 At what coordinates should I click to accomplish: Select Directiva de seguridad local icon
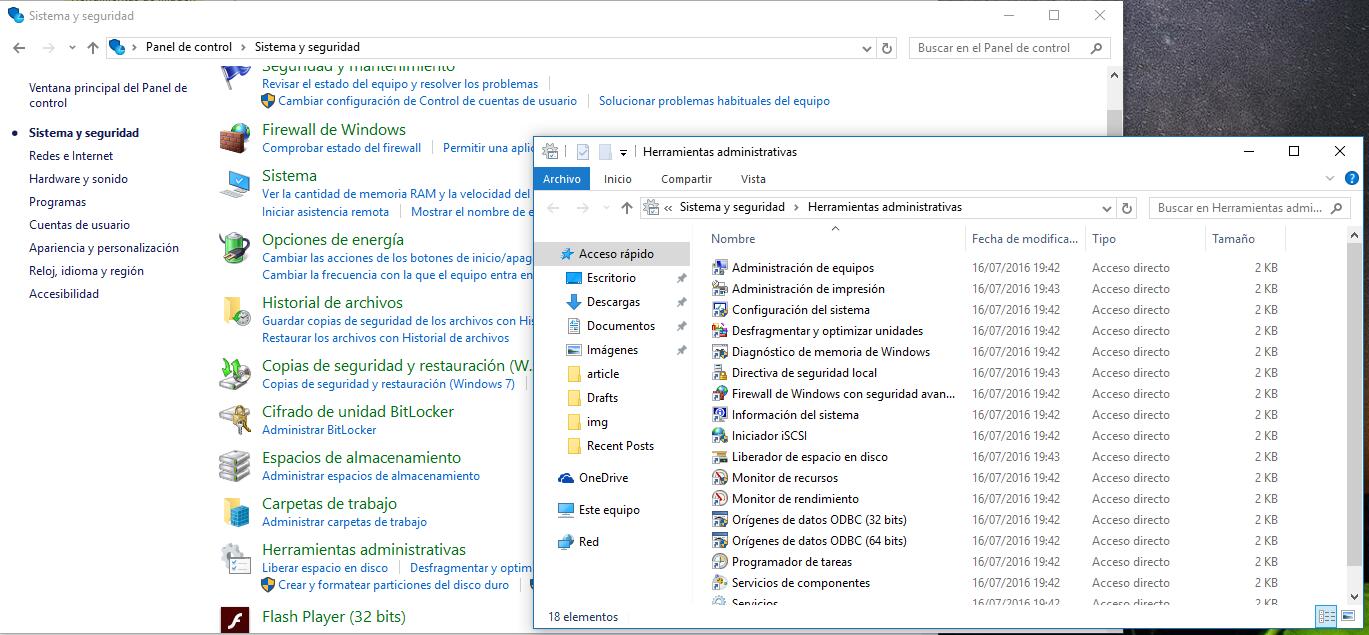coord(719,372)
